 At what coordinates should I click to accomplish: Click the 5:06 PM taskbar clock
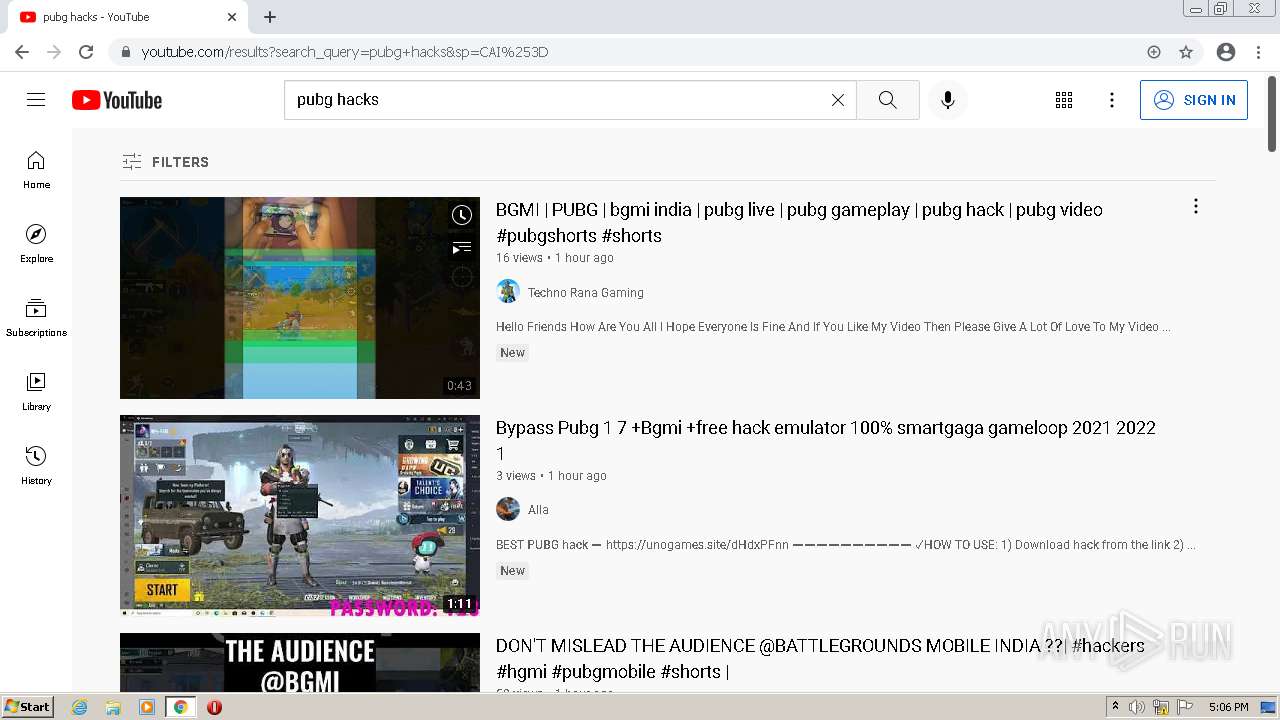pos(1228,707)
